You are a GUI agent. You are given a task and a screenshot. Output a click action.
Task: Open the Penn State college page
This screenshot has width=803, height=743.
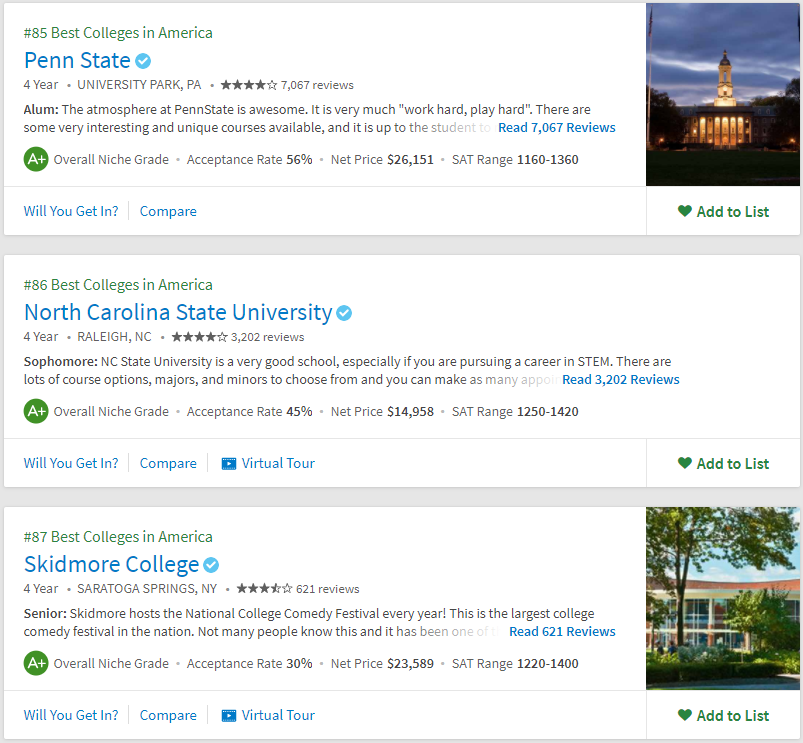77,60
